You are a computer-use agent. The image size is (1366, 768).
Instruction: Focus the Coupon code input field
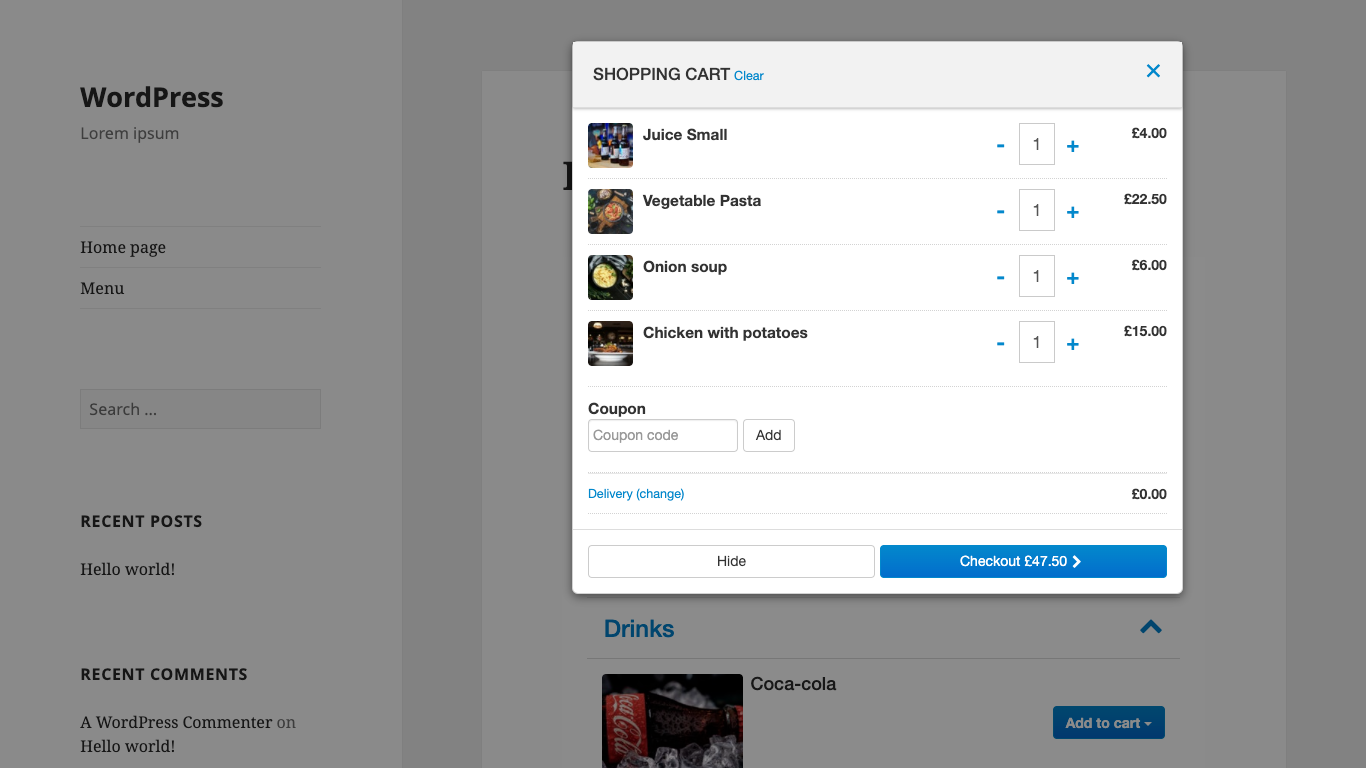coord(663,435)
